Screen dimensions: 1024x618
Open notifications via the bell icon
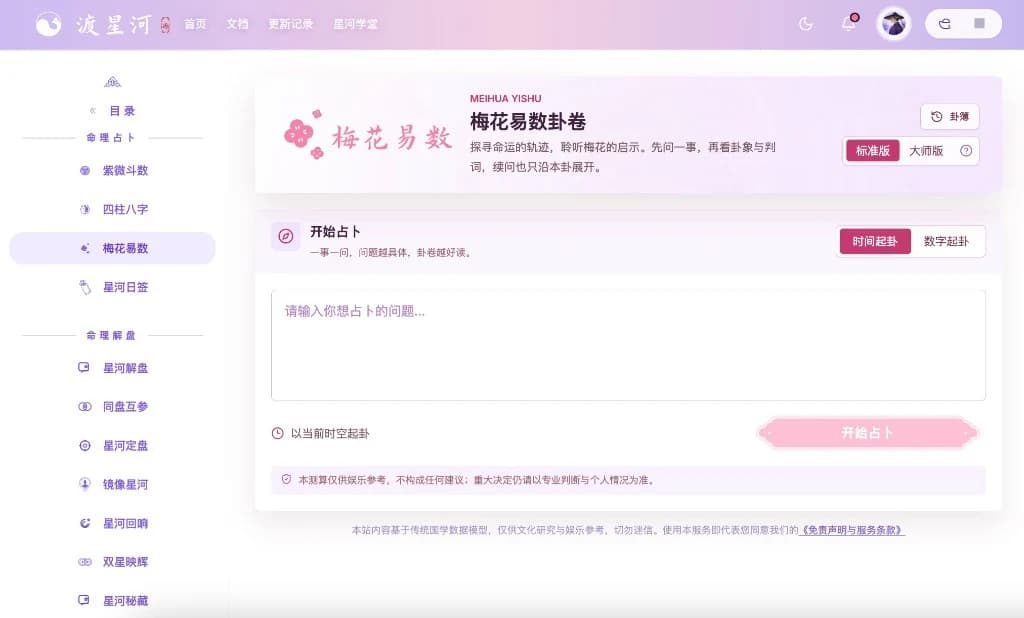pyautogui.click(x=848, y=24)
